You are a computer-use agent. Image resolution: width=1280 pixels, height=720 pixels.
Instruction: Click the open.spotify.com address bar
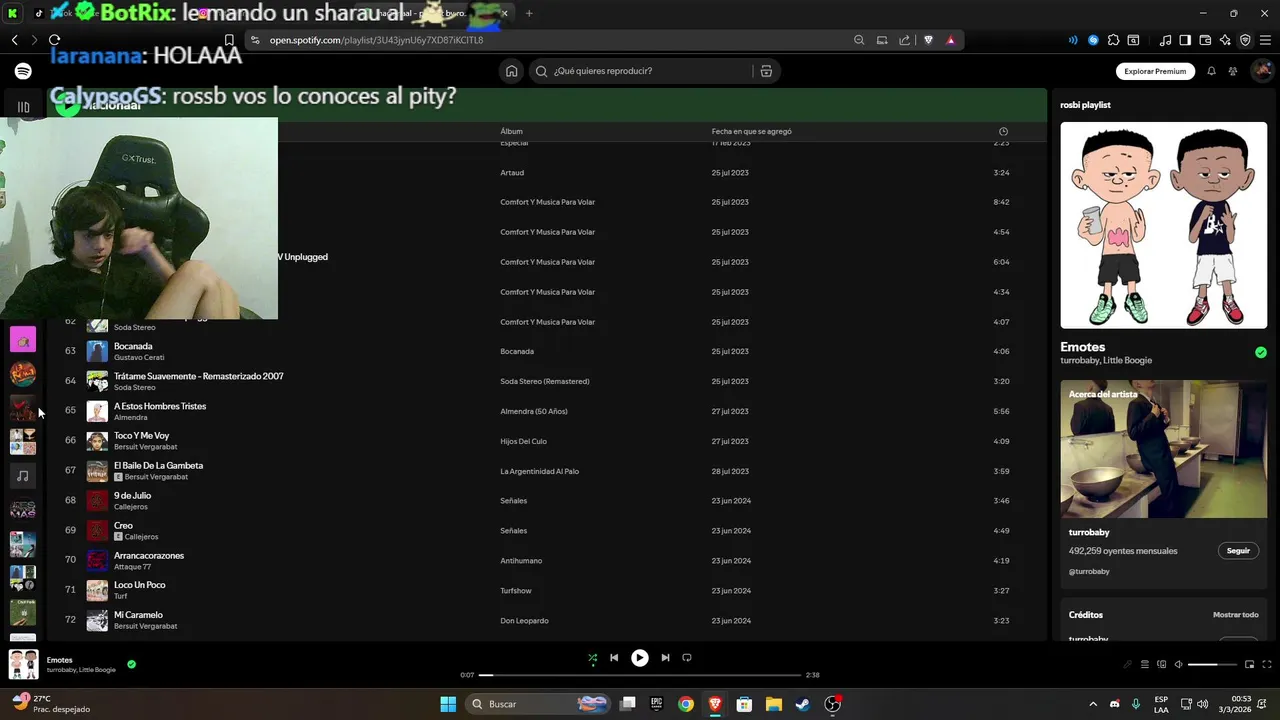tap(376, 40)
